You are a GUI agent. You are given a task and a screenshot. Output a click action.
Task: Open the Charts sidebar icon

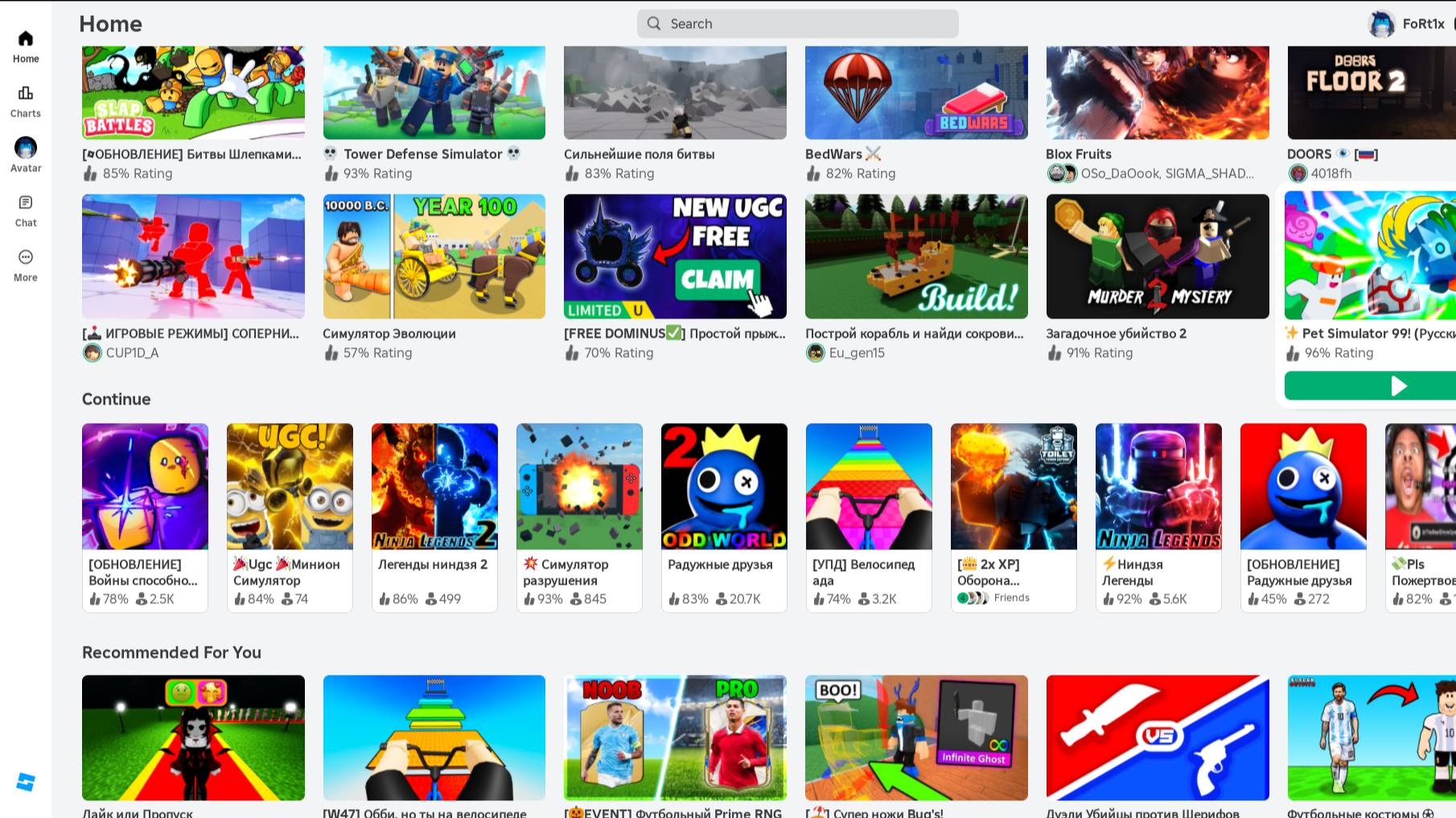[26, 93]
